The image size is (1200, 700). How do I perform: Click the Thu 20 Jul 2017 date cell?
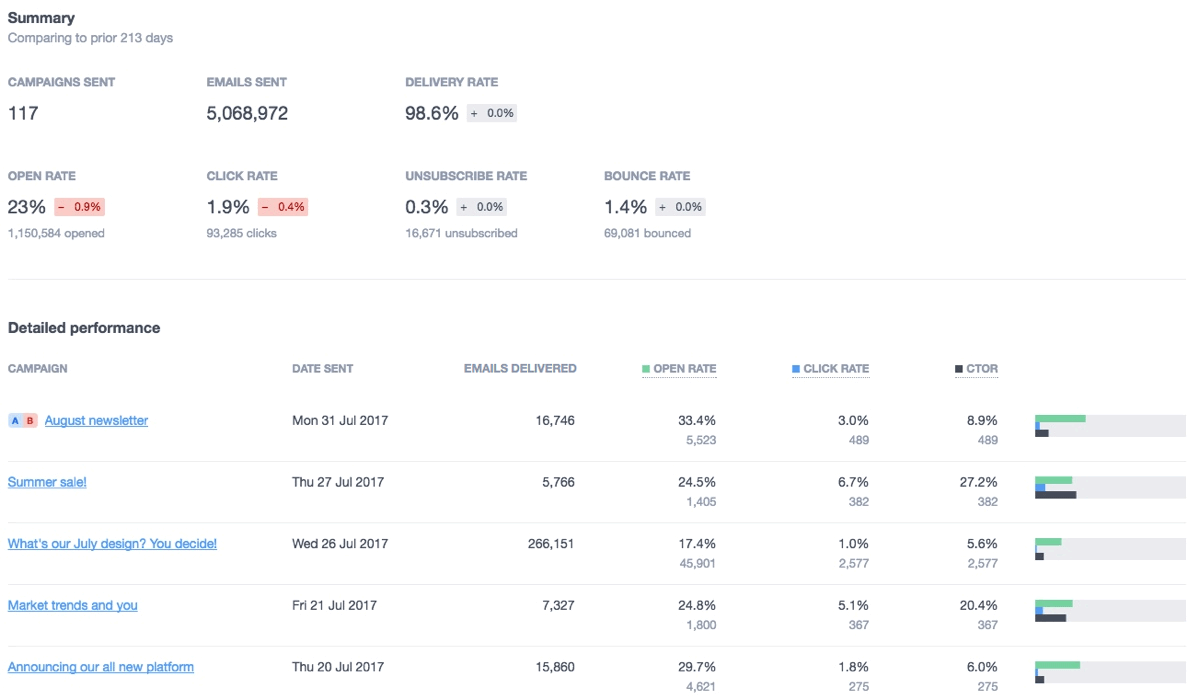[x=338, y=667]
